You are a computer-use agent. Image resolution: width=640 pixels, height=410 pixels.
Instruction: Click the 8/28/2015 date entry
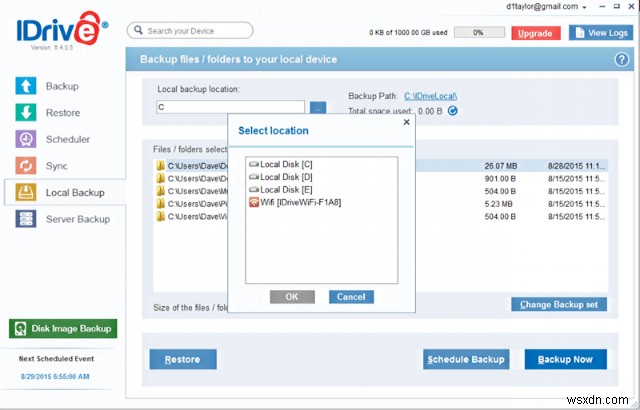tap(577, 166)
